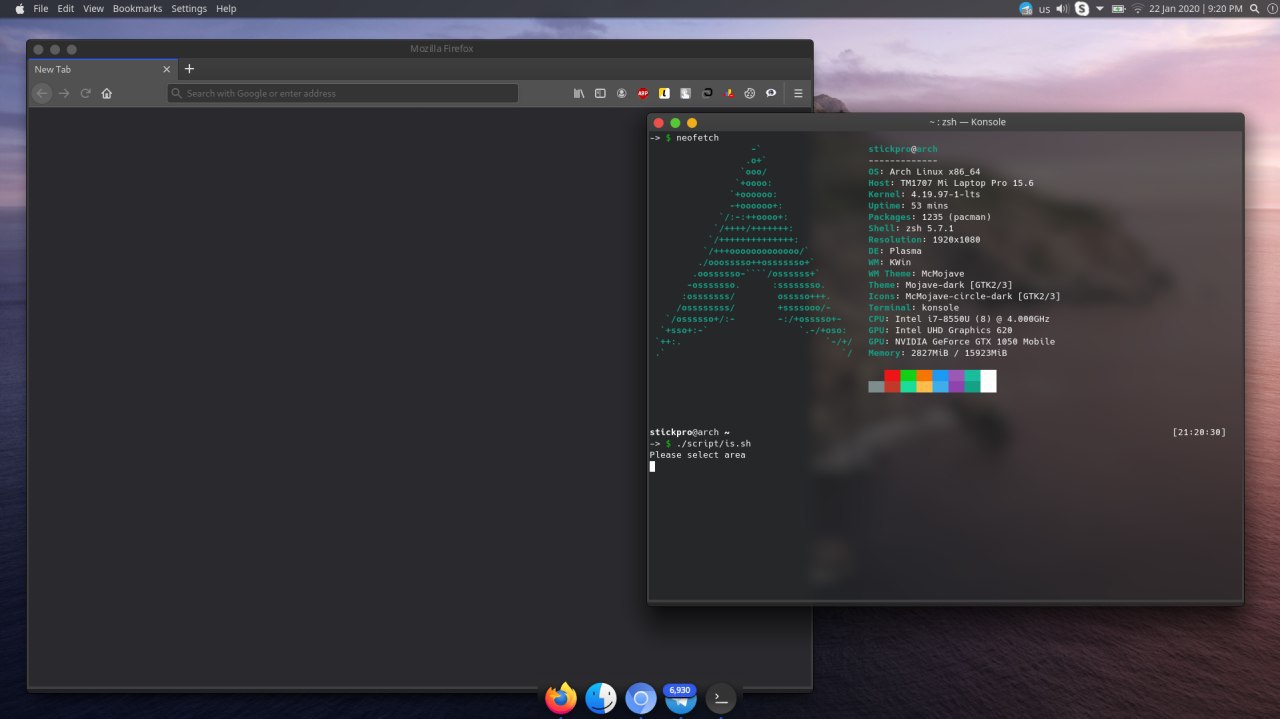Click the yellow extension icon in Firefox toolbar
The image size is (1280, 719).
point(664,93)
